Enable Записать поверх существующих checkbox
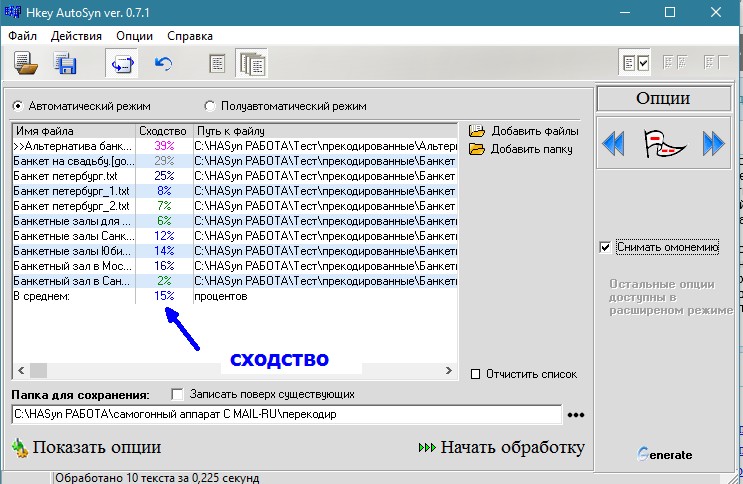743x484 pixels. click(x=177, y=394)
